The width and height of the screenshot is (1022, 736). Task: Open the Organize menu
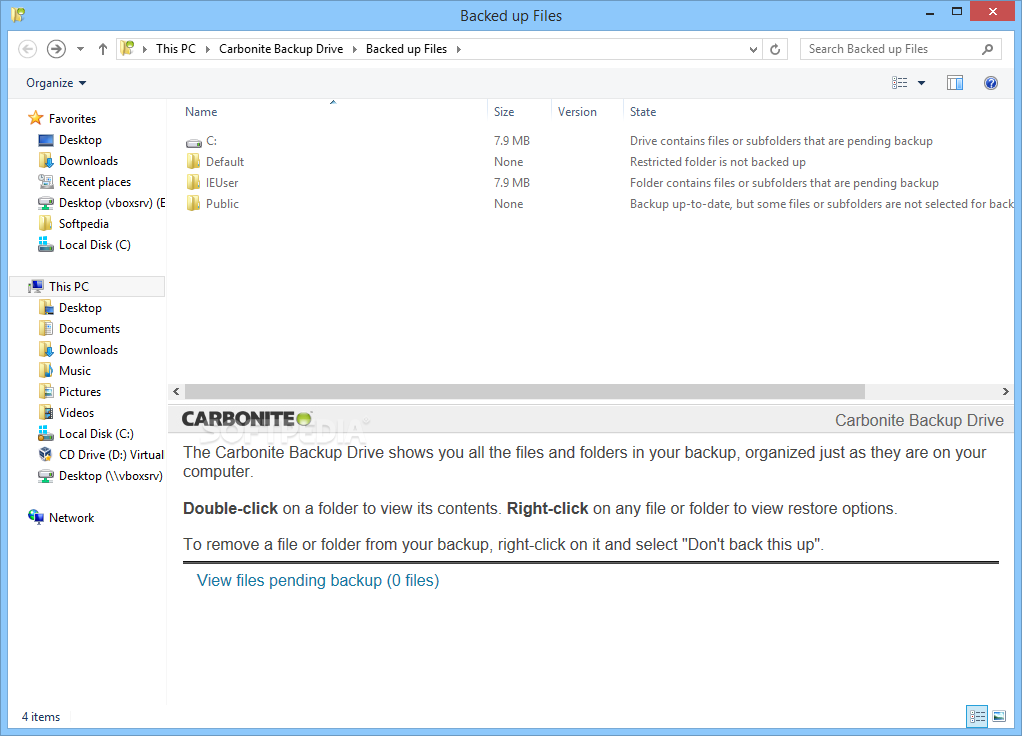click(x=56, y=83)
